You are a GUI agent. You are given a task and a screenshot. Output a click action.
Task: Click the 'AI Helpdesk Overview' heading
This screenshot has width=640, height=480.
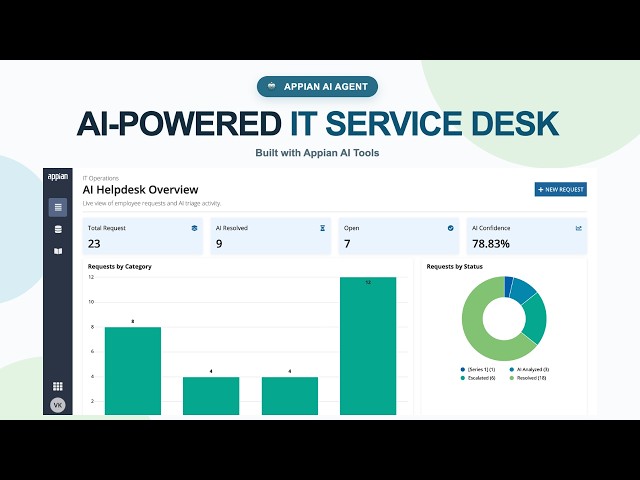pos(140,190)
